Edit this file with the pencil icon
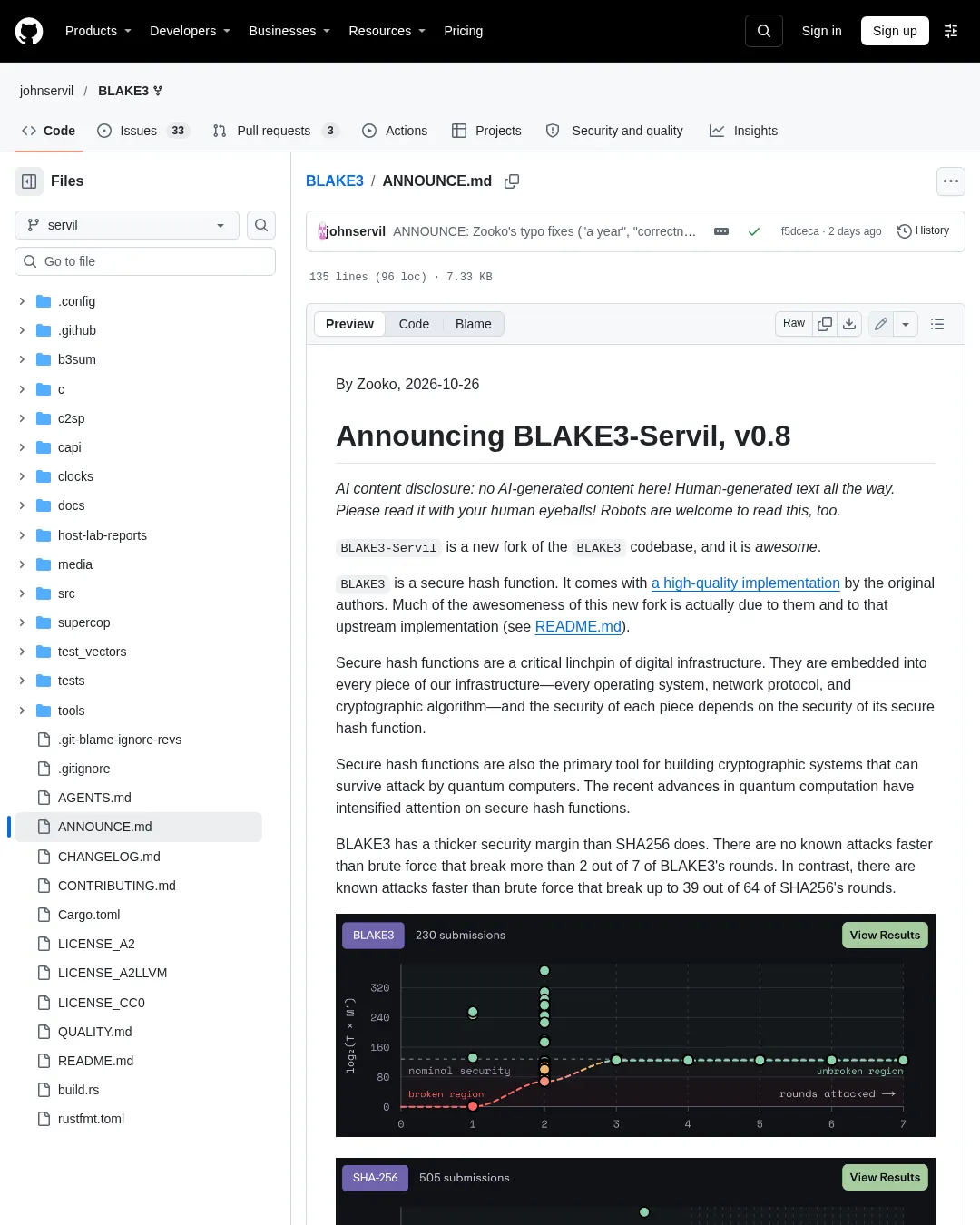 [x=881, y=324]
